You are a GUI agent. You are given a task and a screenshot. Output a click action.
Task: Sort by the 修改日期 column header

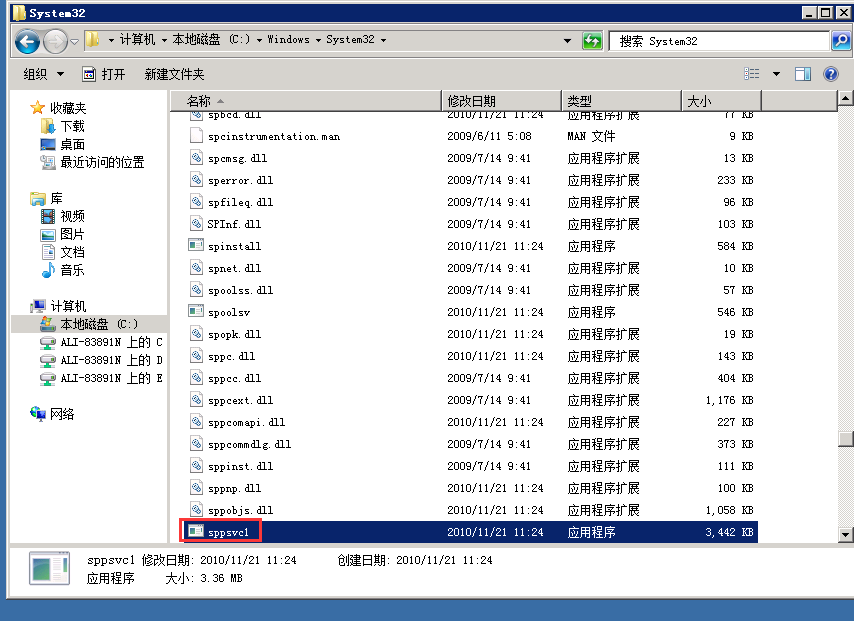471,101
